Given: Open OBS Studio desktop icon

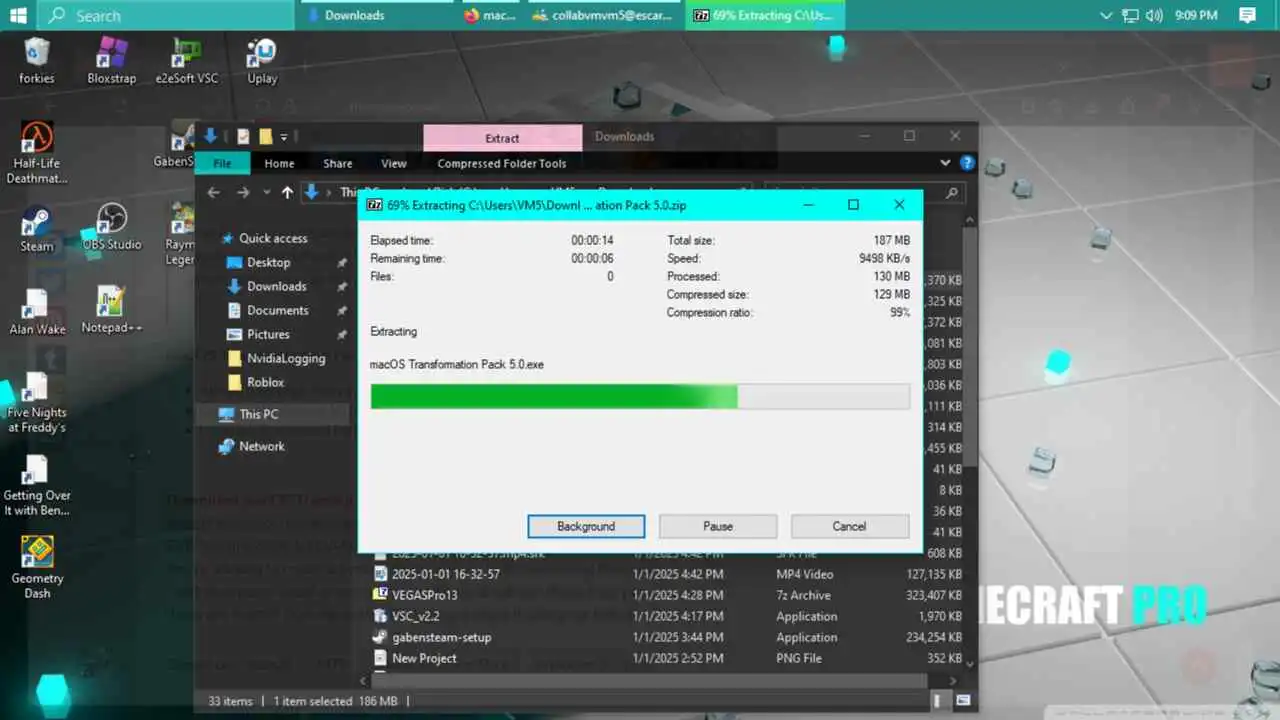Looking at the screenshot, I should click(x=111, y=227).
